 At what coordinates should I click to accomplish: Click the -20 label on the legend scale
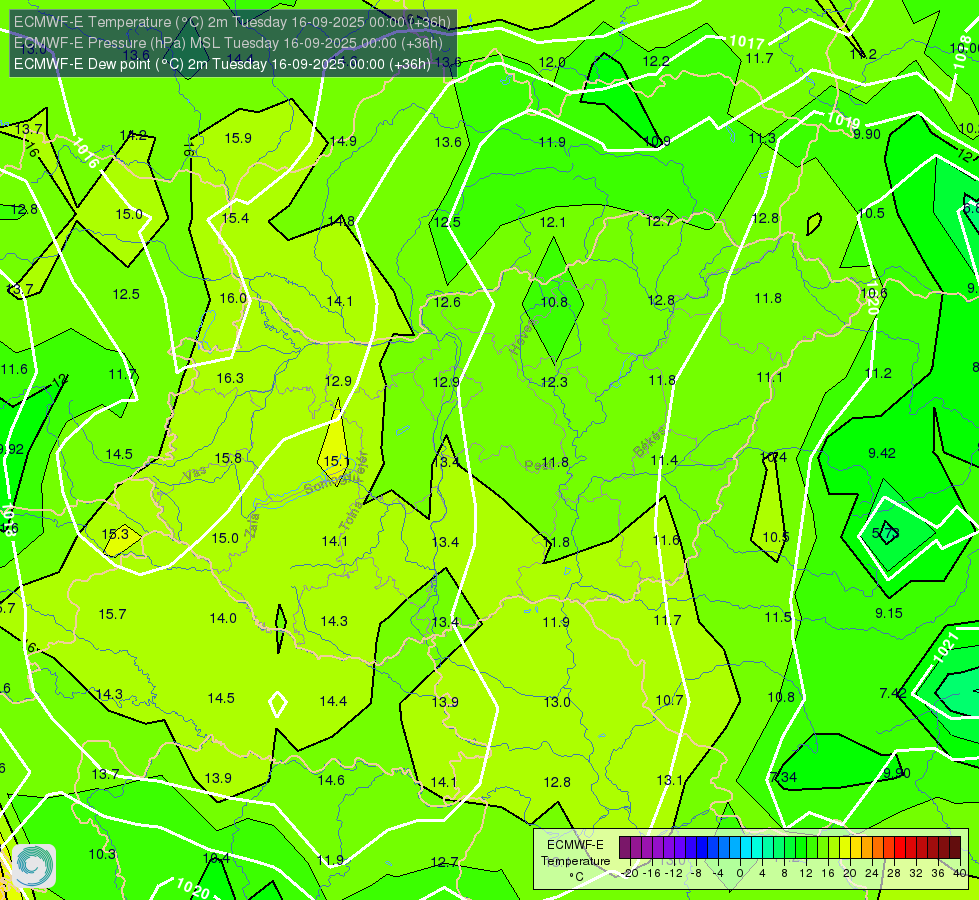click(x=631, y=873)
